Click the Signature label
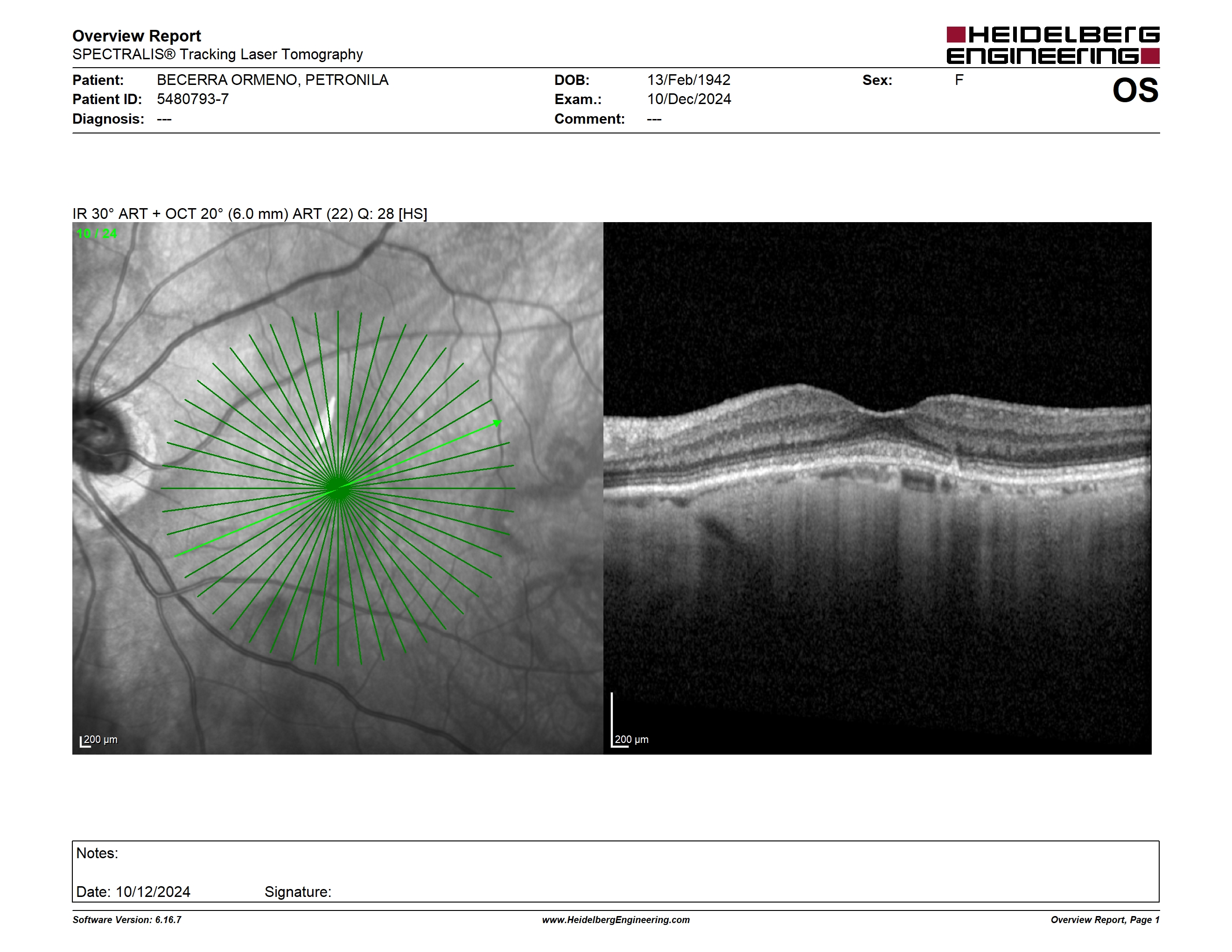Screen dimensions: 1232x952 pyautogui.click(x=298, y=892)
